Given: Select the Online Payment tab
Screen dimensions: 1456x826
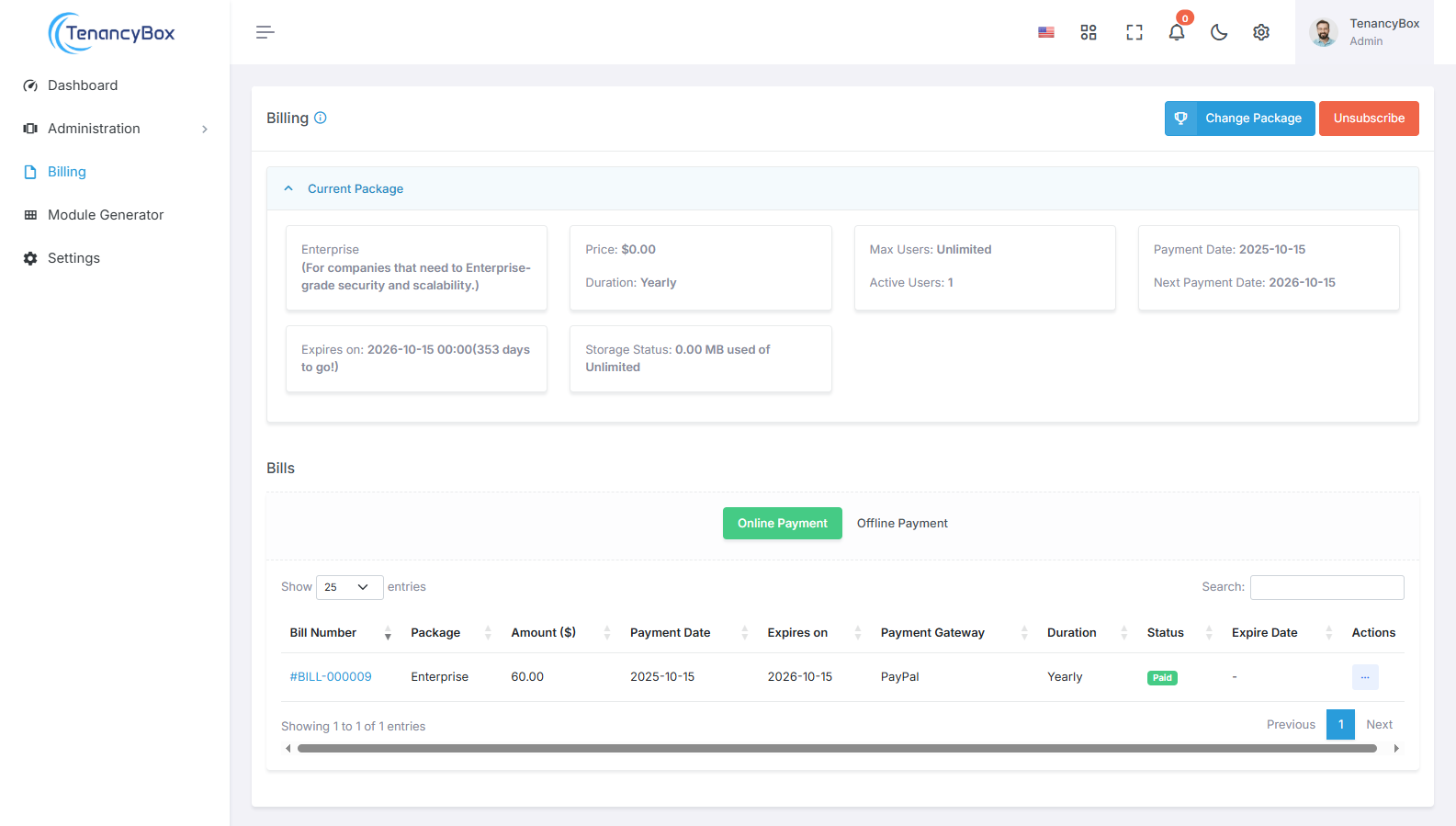Looking at the screenshot, I should [x=782, y=524].
